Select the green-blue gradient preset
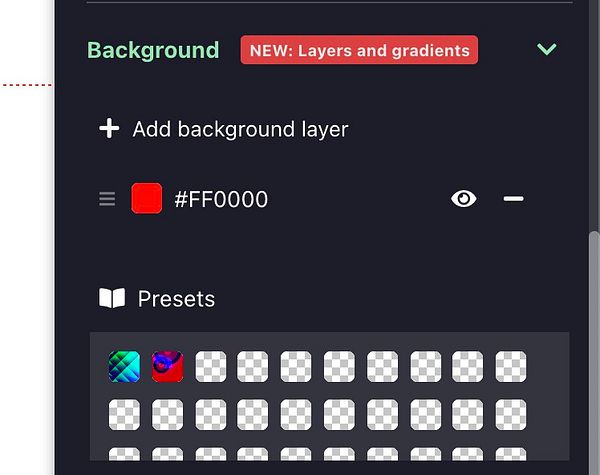Viewport: 600px width, 475px height. 124,366
